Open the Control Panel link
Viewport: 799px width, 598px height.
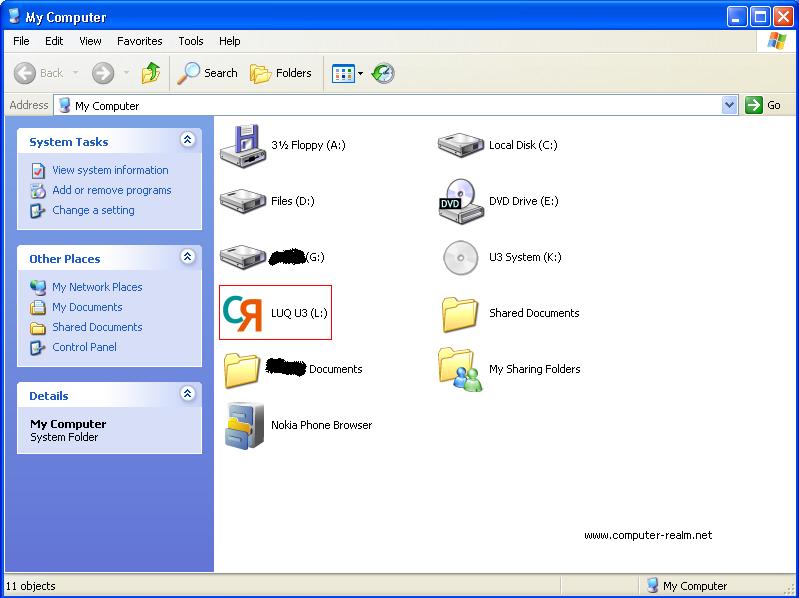click(84, 347)
